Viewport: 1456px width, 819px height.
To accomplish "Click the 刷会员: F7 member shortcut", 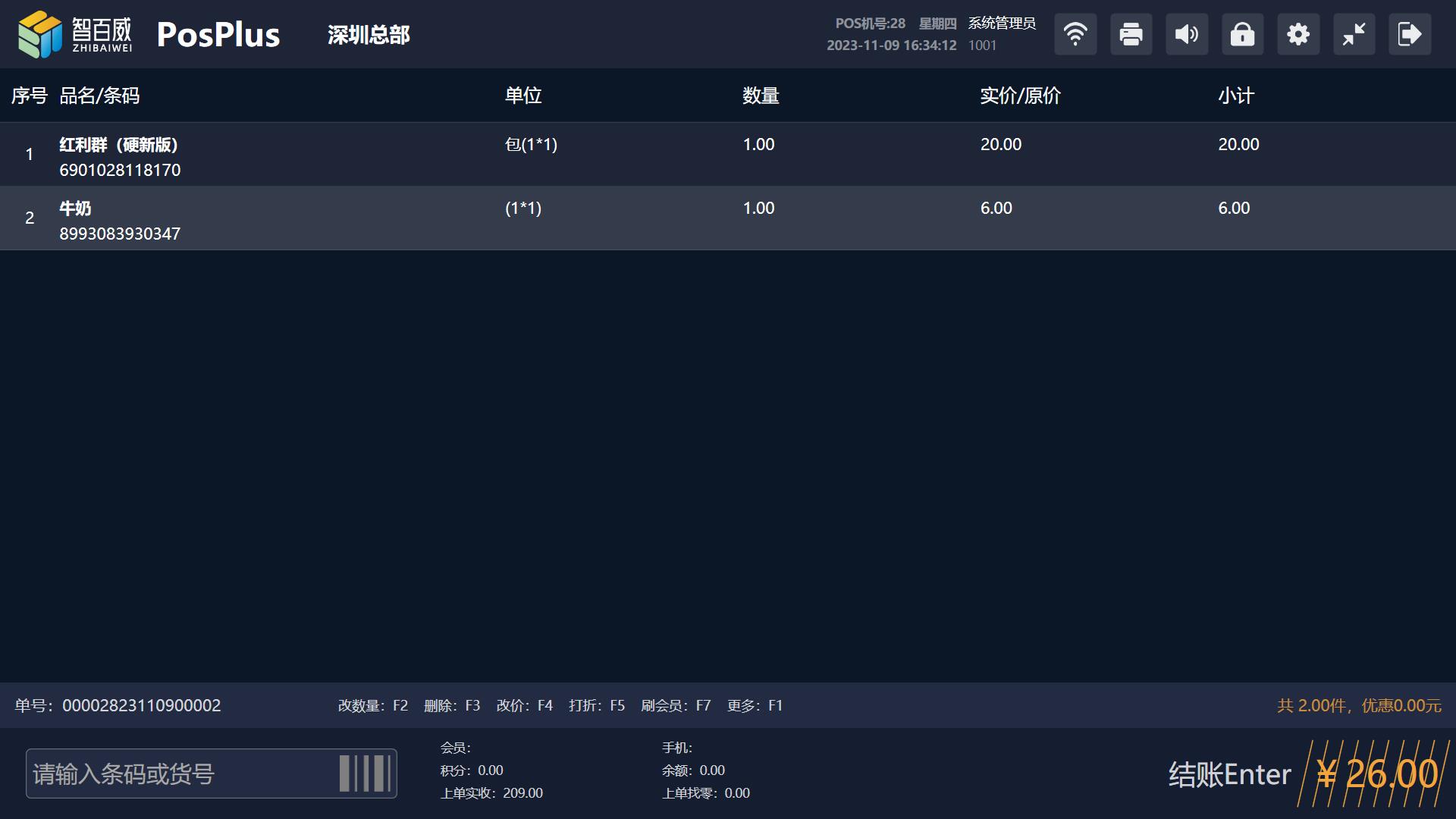I will (676, 706).
